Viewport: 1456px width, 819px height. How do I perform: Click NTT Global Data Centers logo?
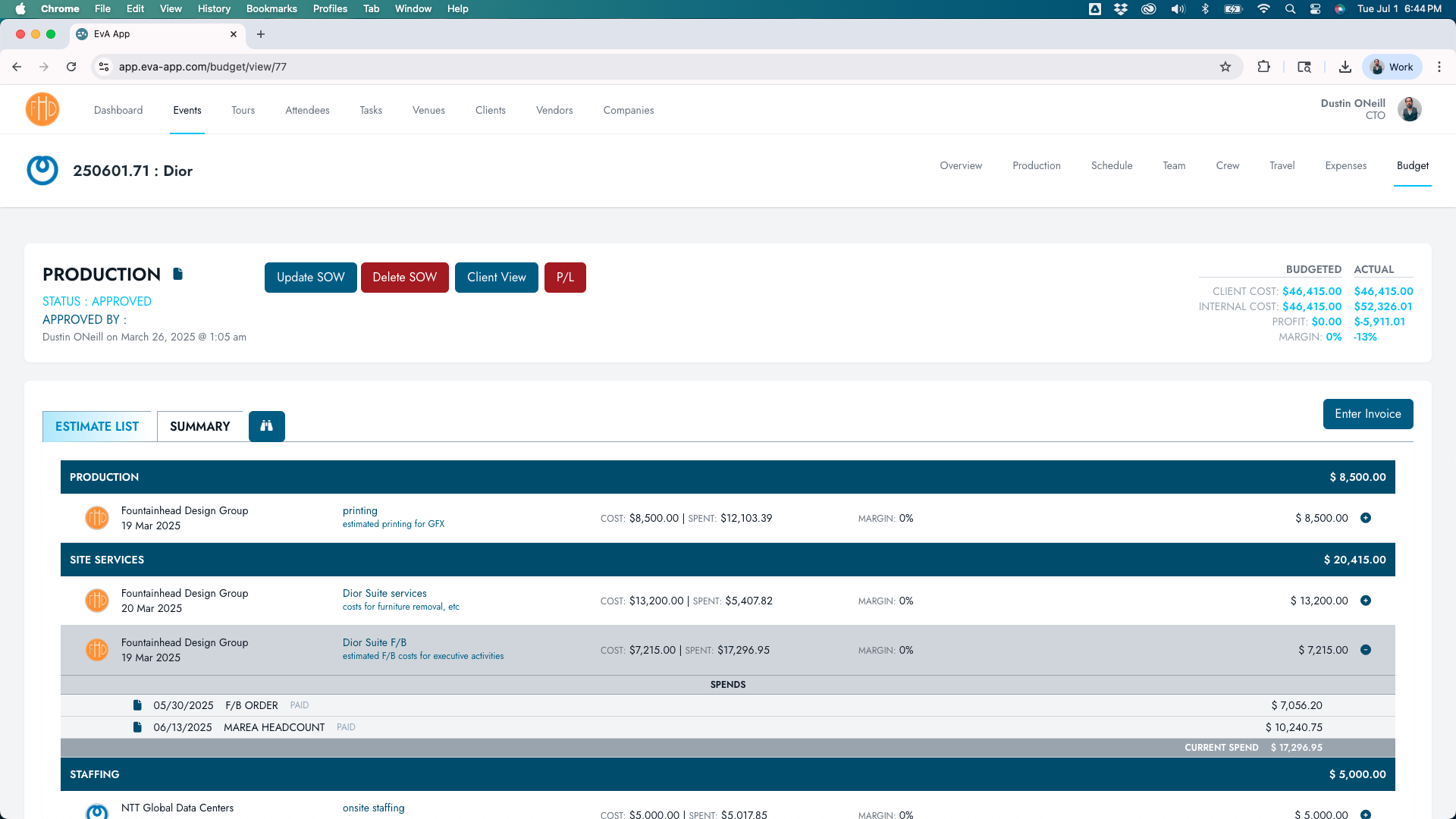pos(97,813)
